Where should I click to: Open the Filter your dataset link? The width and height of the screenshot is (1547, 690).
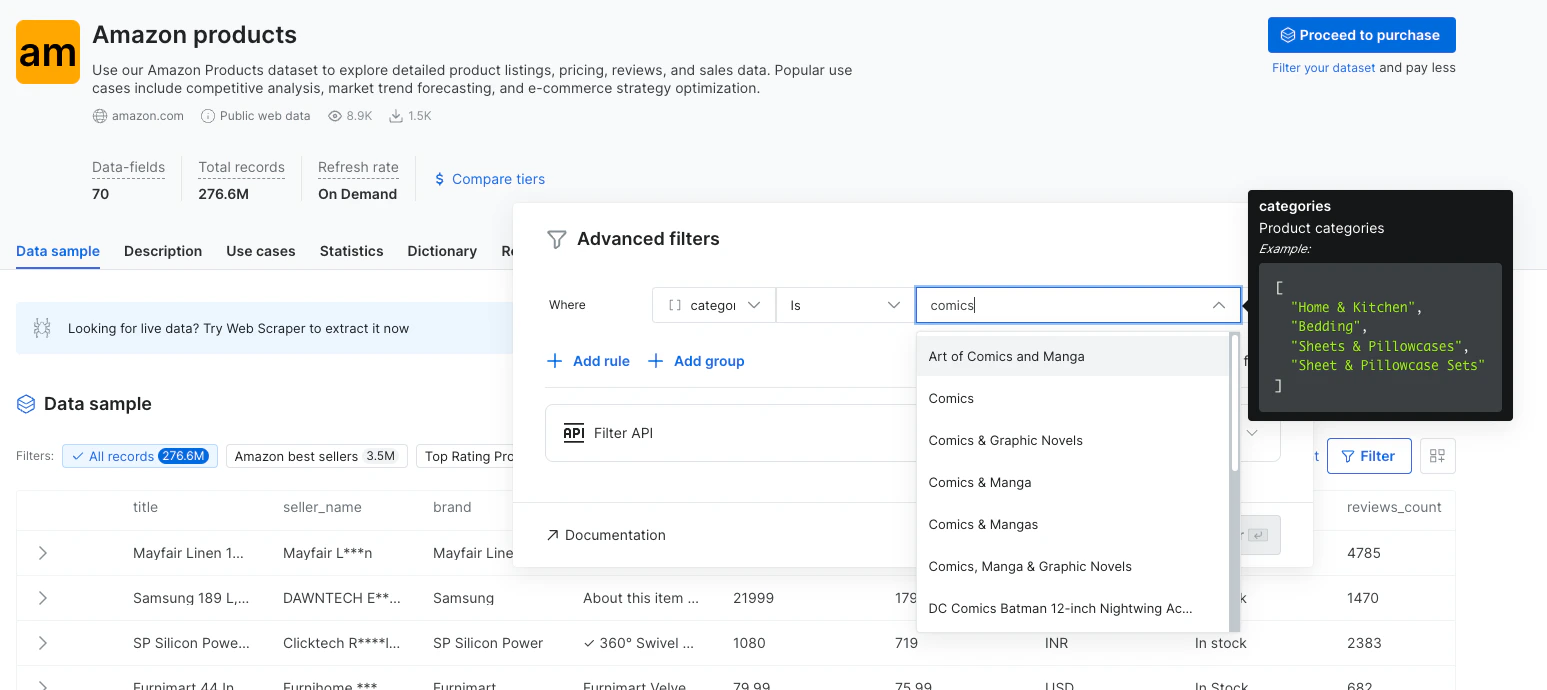click(1323, 68)
